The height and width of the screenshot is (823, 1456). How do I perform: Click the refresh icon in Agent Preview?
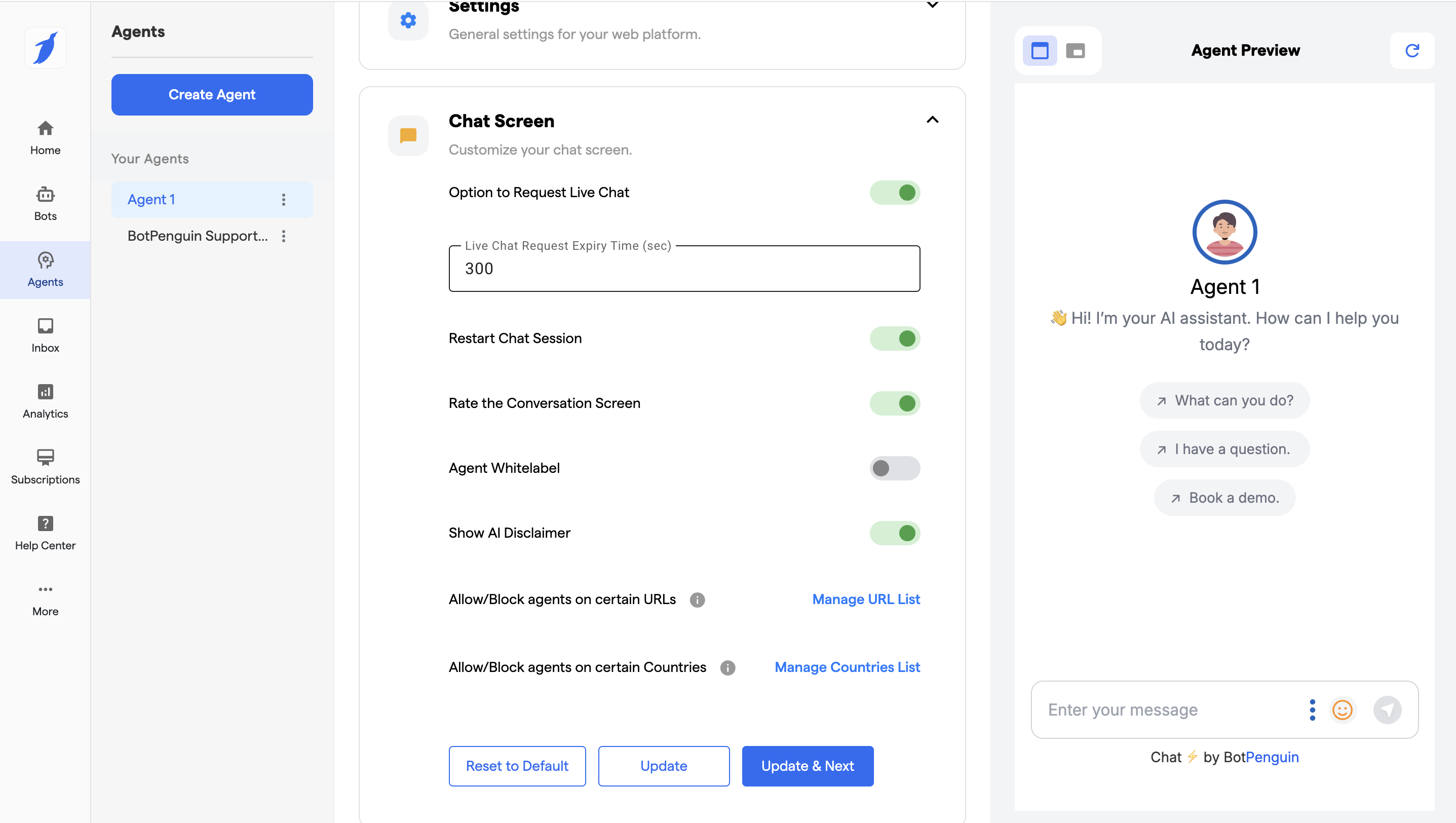pyautogui.click(x=1411, y=51)
